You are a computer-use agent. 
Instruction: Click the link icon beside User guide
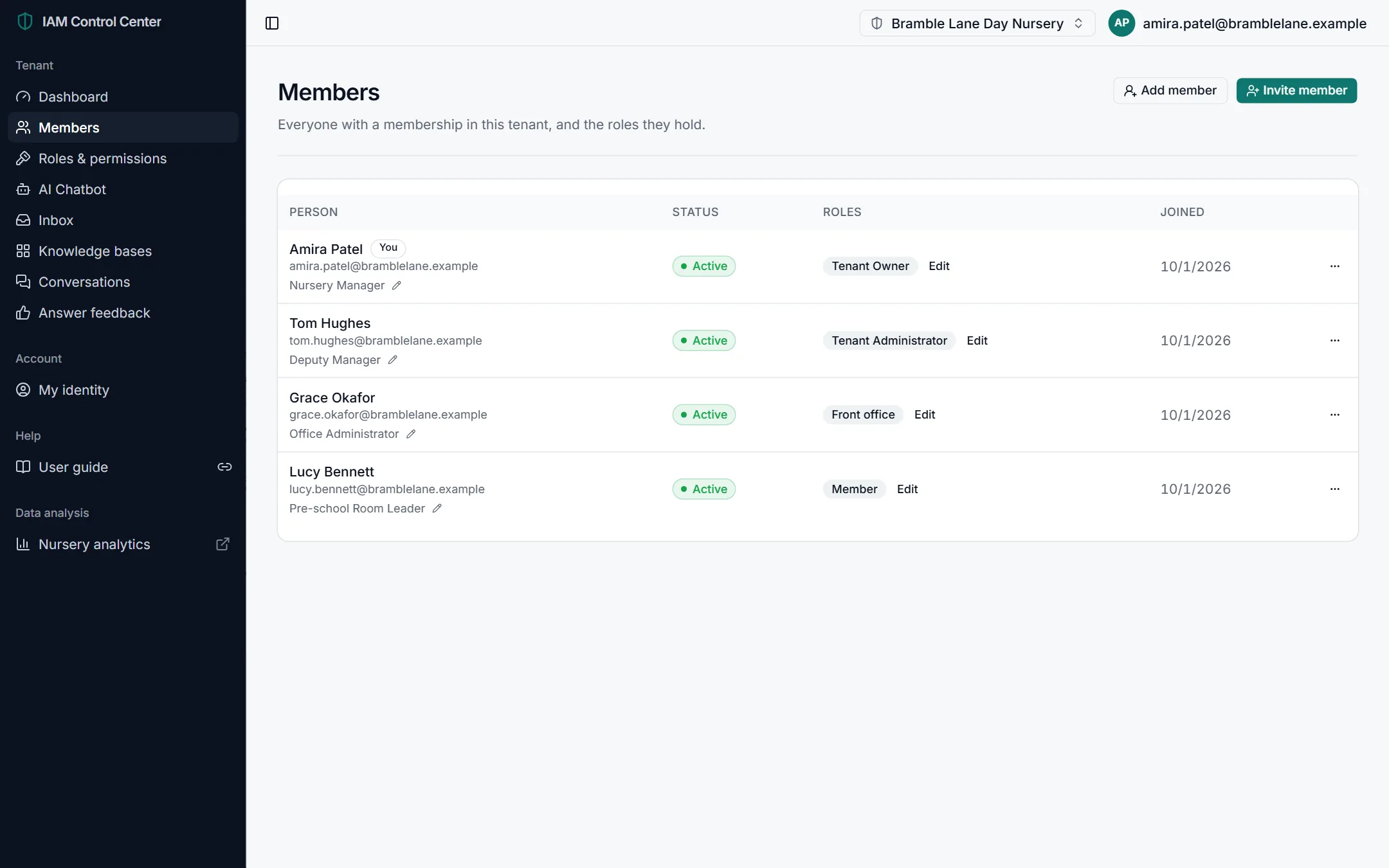(224, 467)
